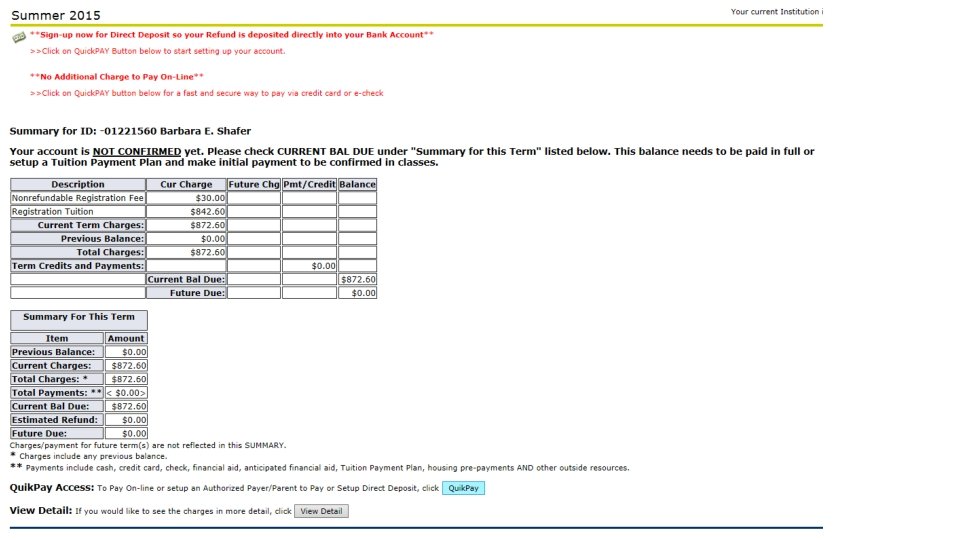Click the Balance column header
Image resolution: width=960 pixels, height=540 pixels.
click(x=358, y=184)
